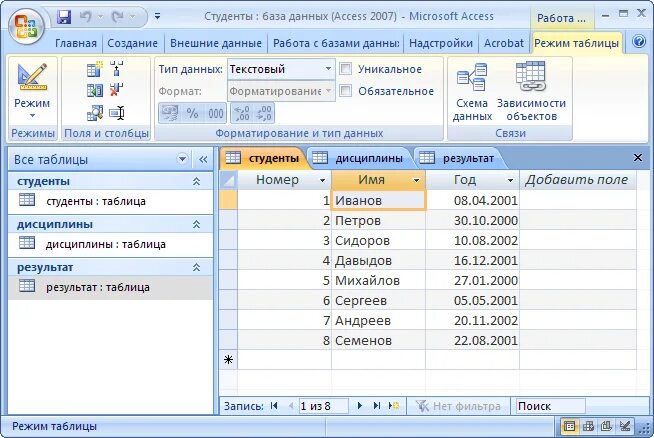This screenshot has height=438, width=654.
Task: Switch to Datasheet view in status bar
Action: point(569,426)
